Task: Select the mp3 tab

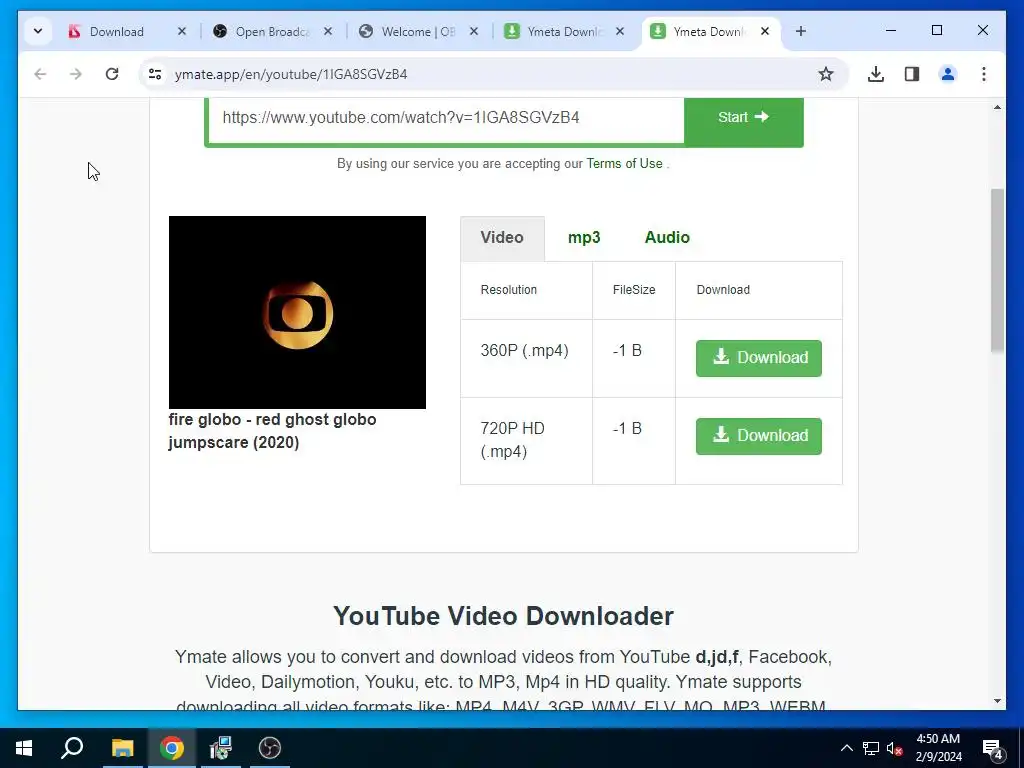Action: pos(584,238)
